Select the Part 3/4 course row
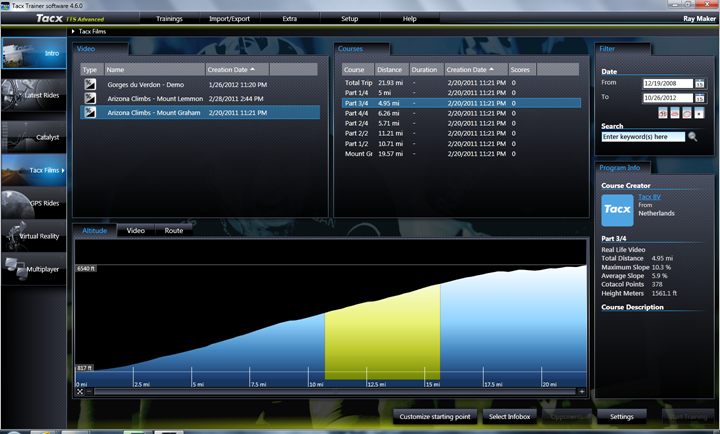This screenshot has height=434, width=720. (461, 103)
